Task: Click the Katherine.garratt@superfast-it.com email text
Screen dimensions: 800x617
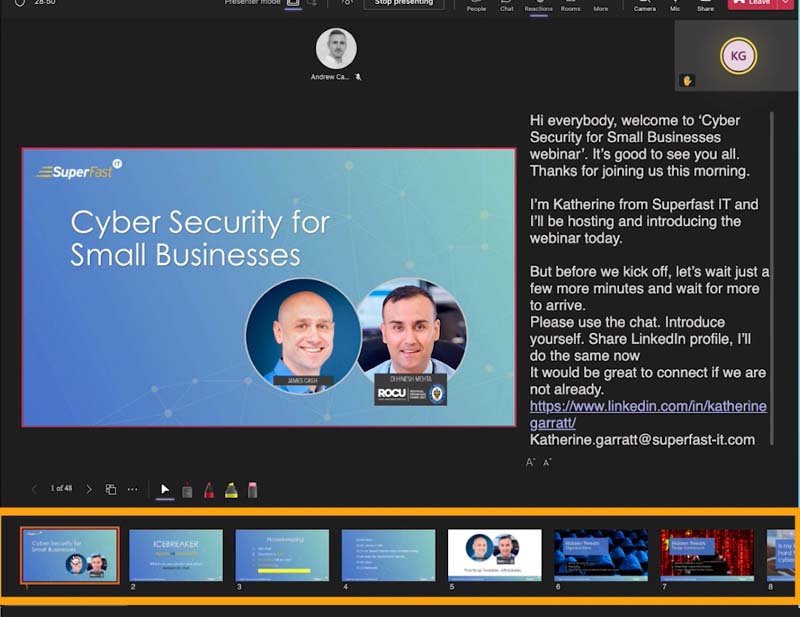Action: [x=642, y=440]
